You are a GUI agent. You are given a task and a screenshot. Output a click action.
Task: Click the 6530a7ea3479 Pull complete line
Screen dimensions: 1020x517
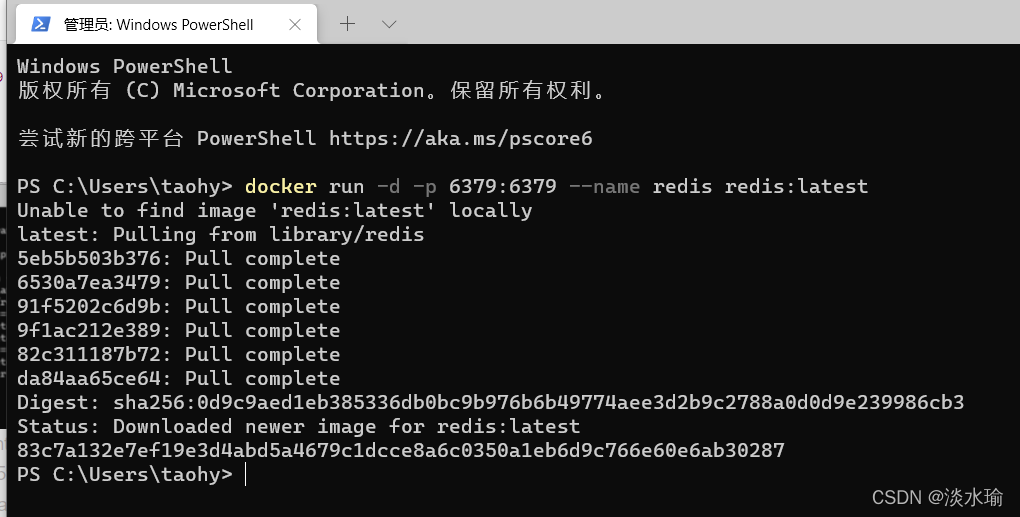[x=179, y=282]
